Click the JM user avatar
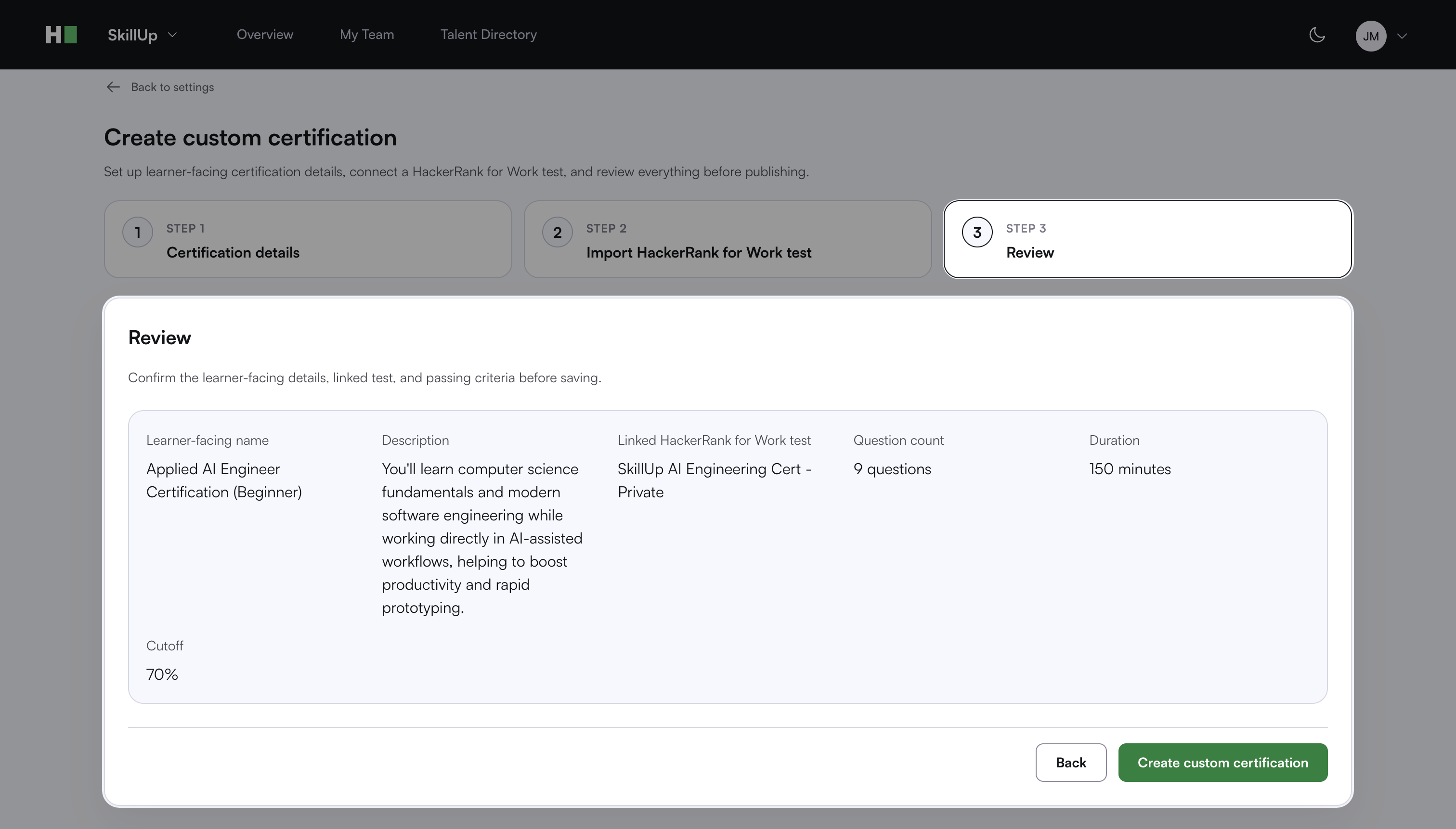 tap(1370, 36)
